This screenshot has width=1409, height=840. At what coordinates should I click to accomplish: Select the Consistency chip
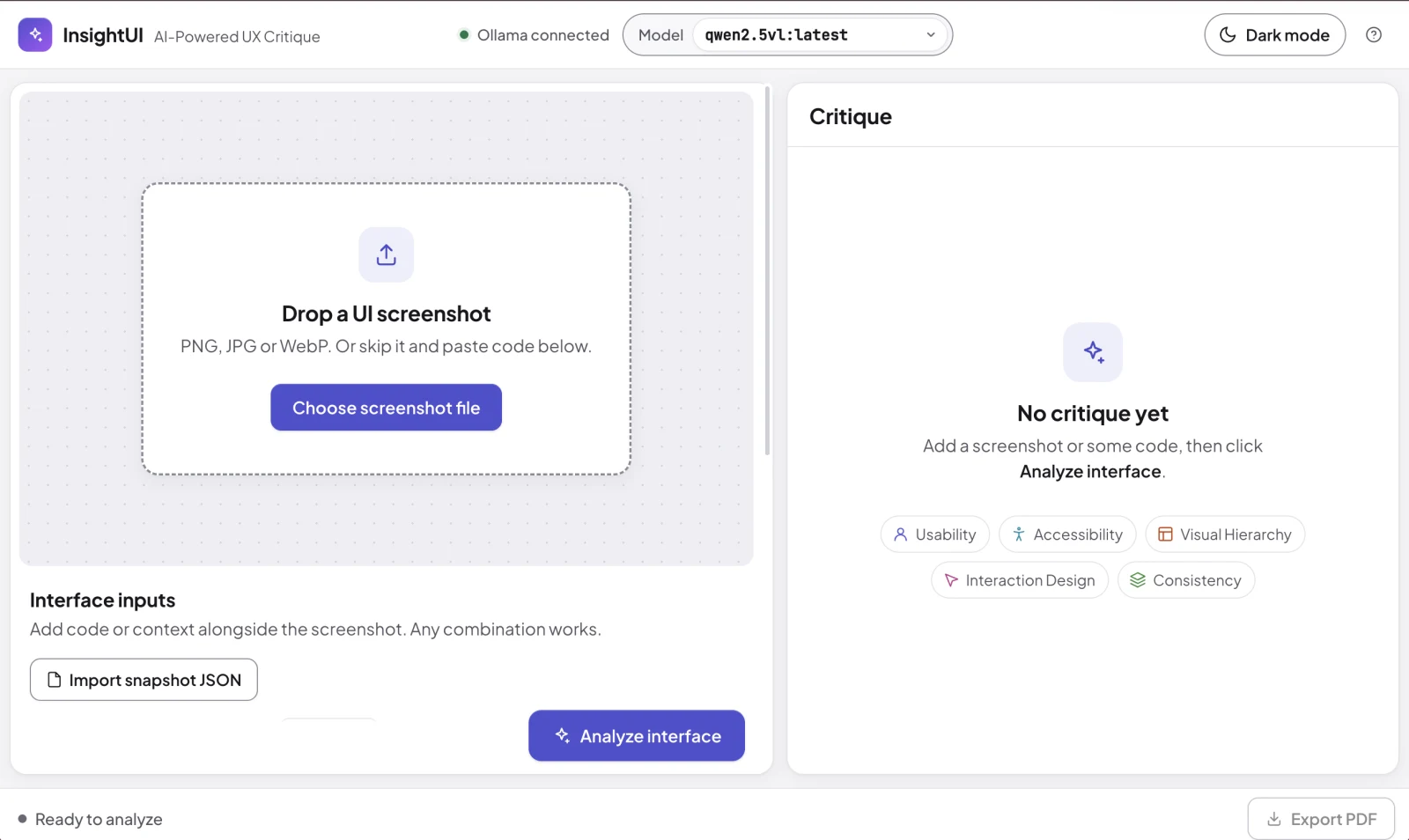pos(1186,580)
